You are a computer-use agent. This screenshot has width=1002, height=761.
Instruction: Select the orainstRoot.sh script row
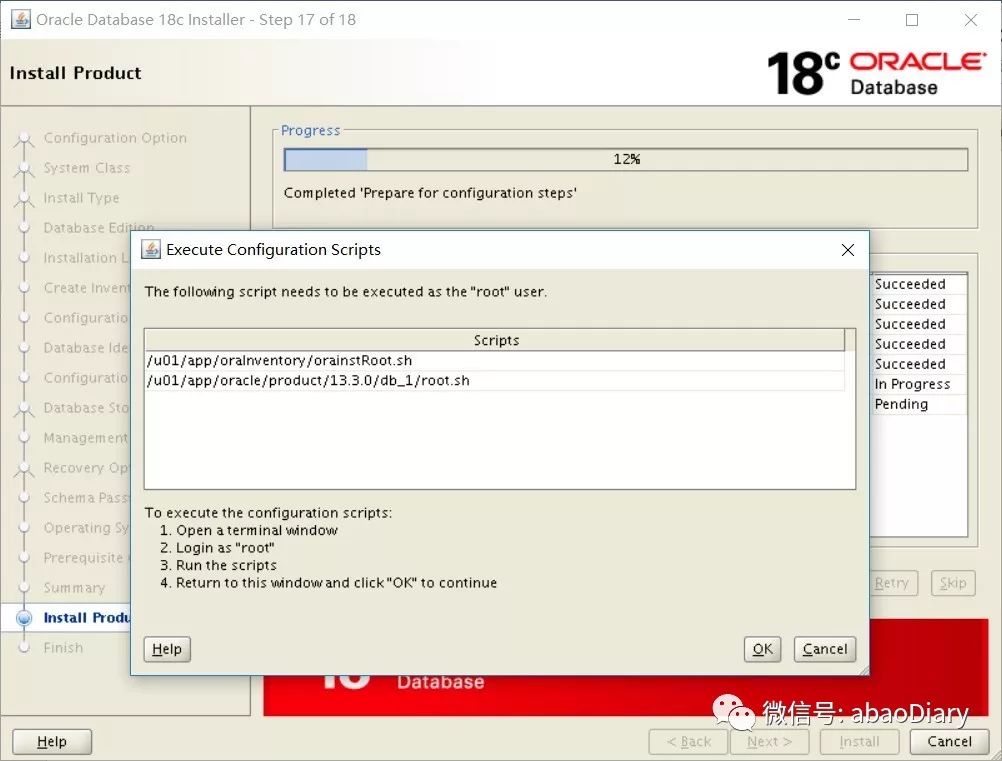495,360
